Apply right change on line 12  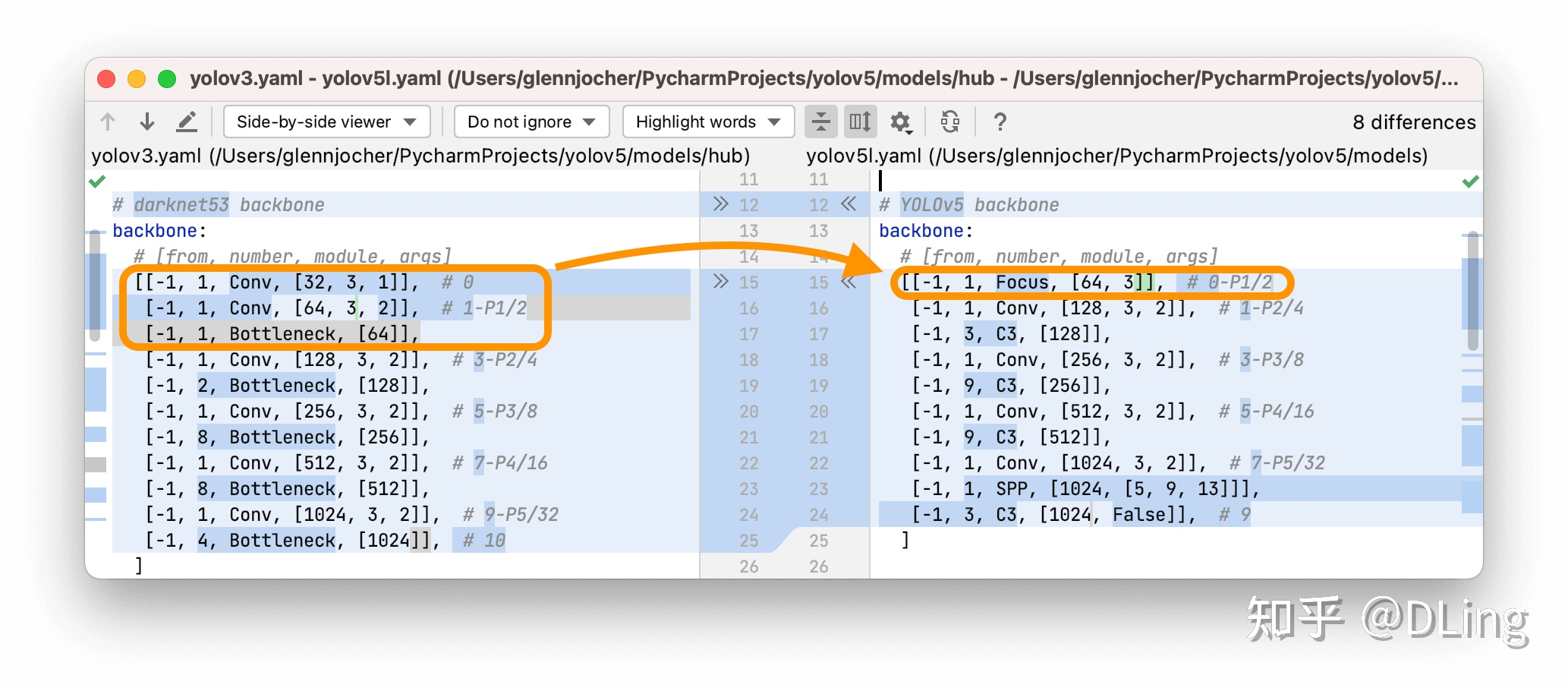[849, 204]
